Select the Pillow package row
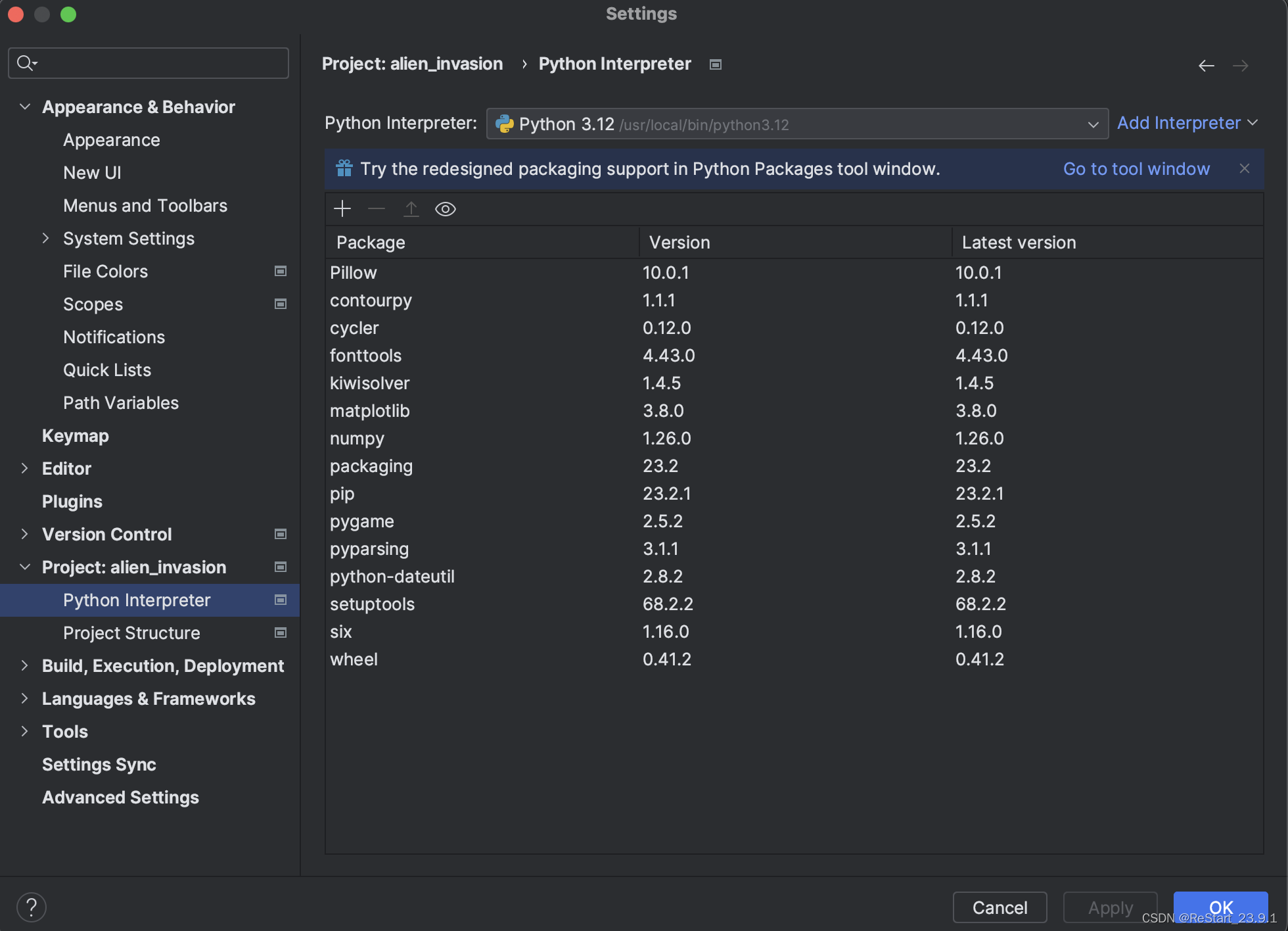 [x=794, y=273]
